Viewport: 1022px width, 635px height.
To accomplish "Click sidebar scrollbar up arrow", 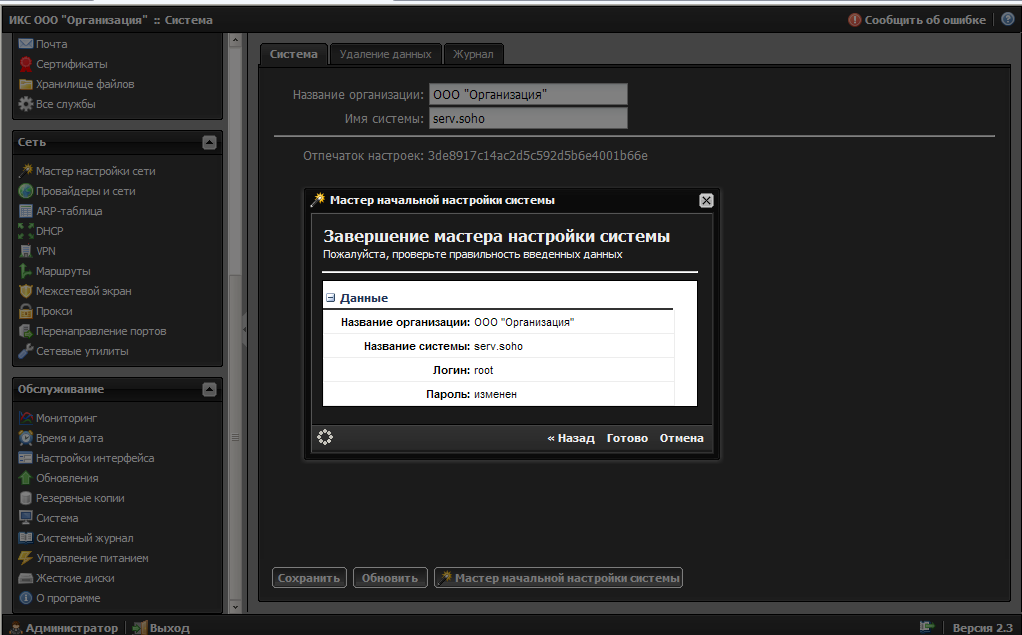I will 235,40.
